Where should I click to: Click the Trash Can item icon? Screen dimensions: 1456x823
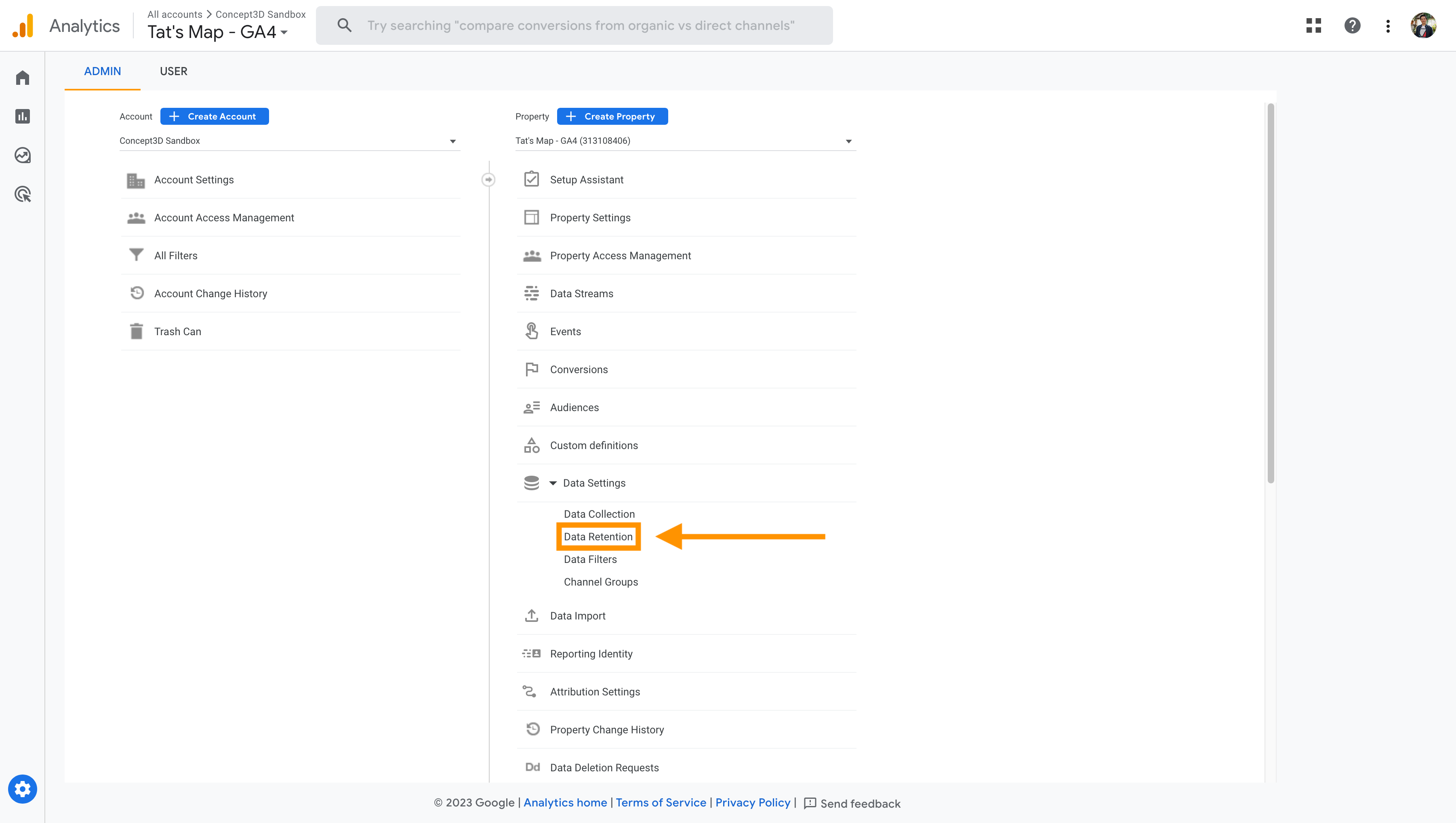coord(136,331)
